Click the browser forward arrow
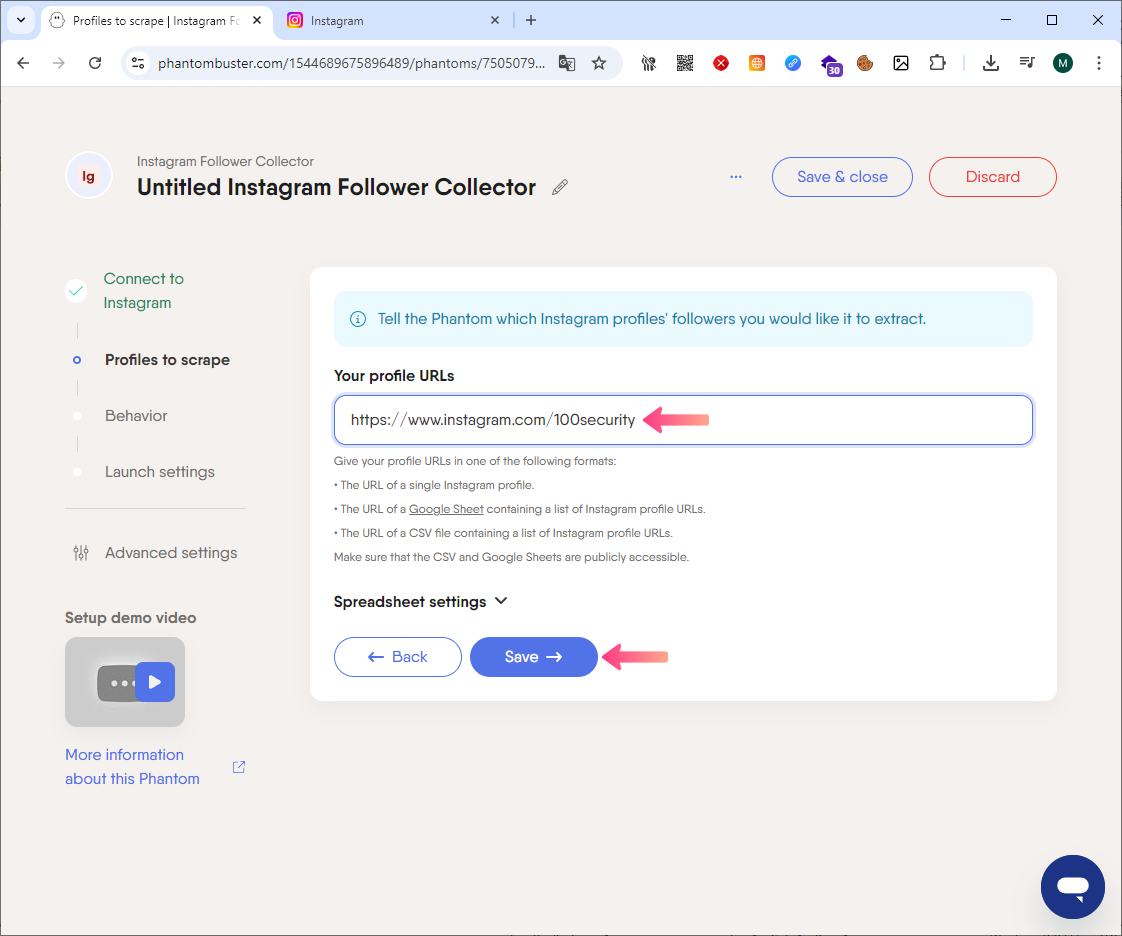Viewport: 1122px width, 936px height. coord(59,63)
